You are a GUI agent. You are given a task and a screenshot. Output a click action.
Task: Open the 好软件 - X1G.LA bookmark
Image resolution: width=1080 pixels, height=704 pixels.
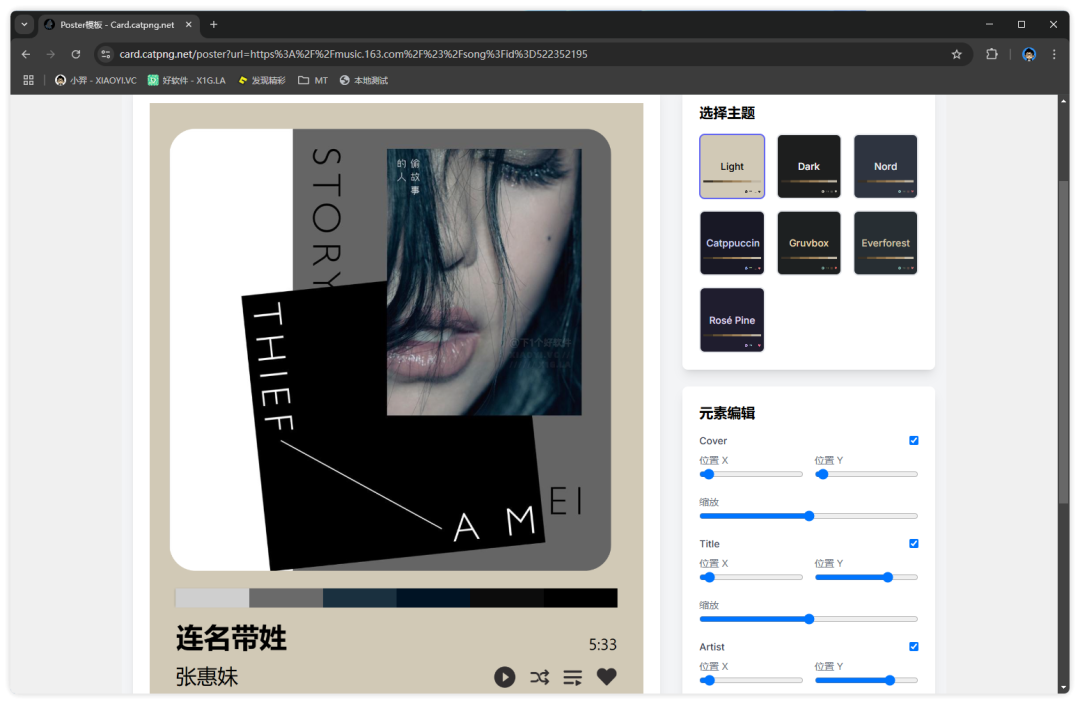point(187,80)
